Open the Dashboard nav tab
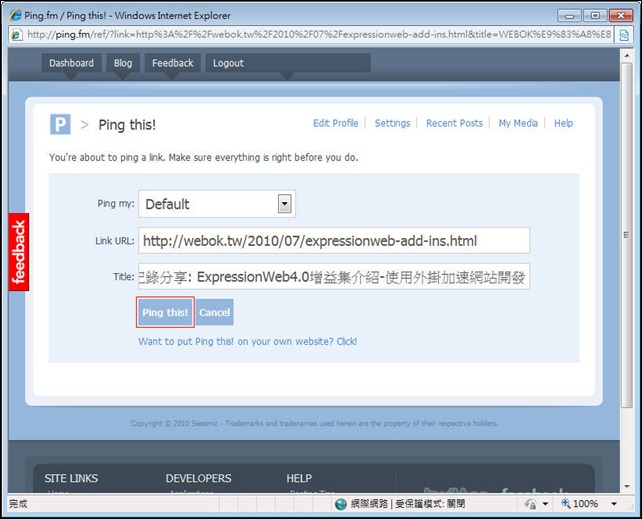The image size is (642, 519). [x=71, y=63]
